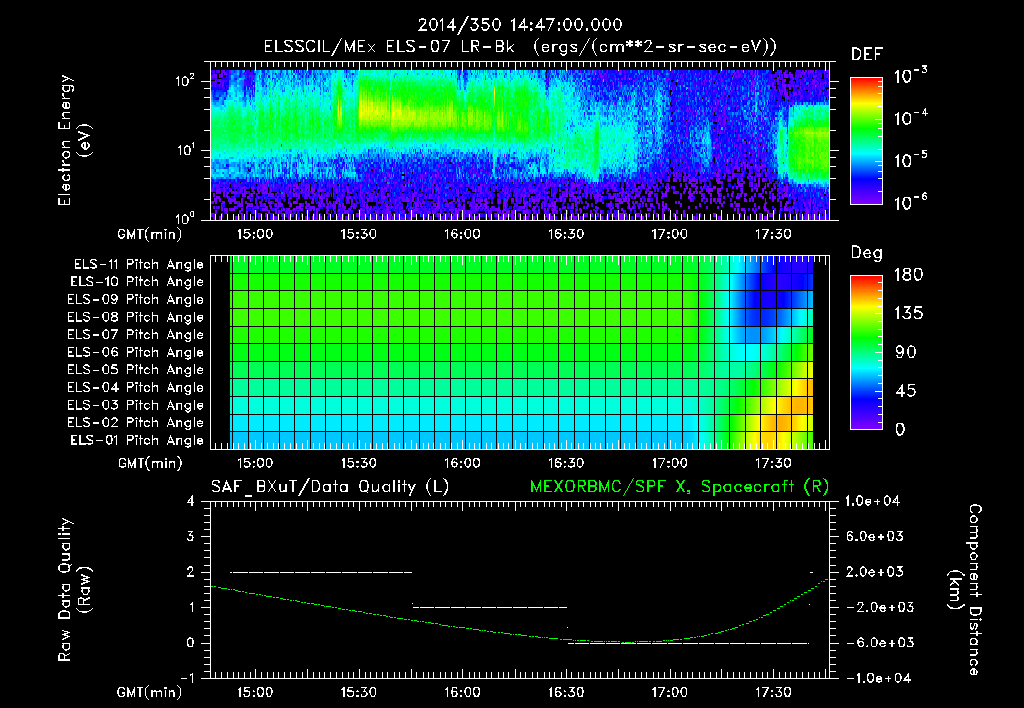The height and width of the screenshot is (708, 1024).
Task: Select the 6.0e+03 tick on the distance axis
Action: (x=874, y=536)
